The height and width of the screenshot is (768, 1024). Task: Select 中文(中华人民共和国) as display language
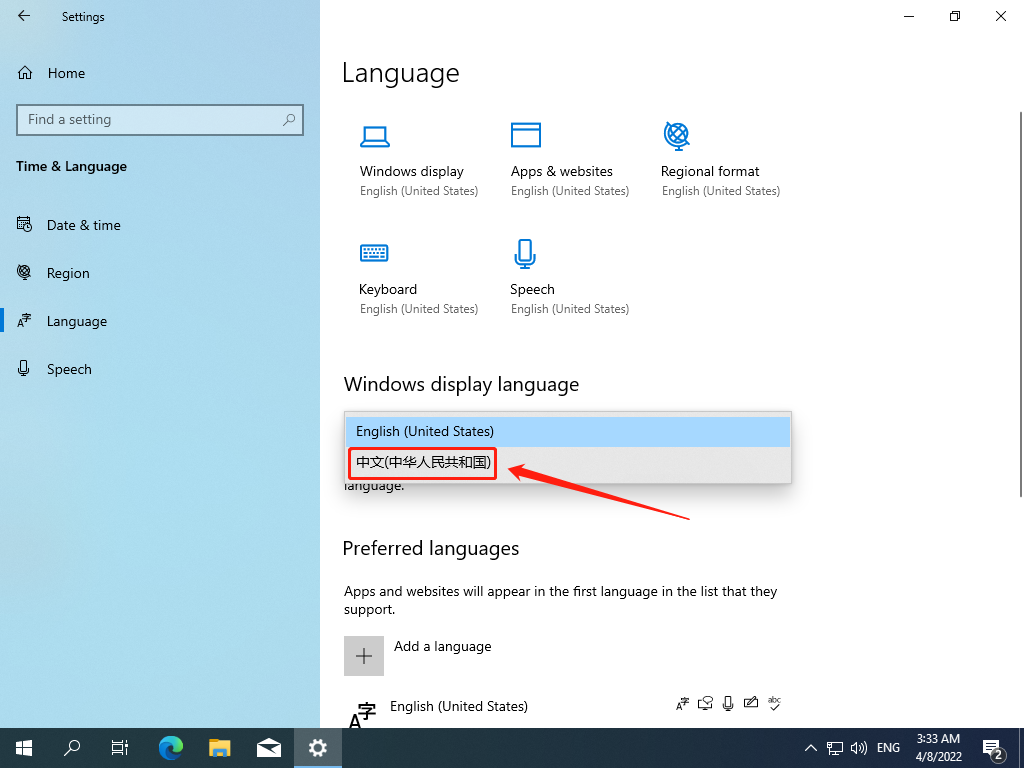pos(421,463)
